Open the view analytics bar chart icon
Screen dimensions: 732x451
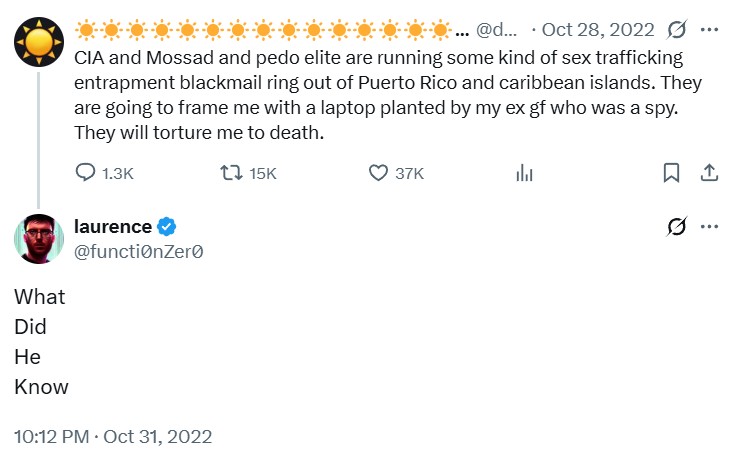523,173
